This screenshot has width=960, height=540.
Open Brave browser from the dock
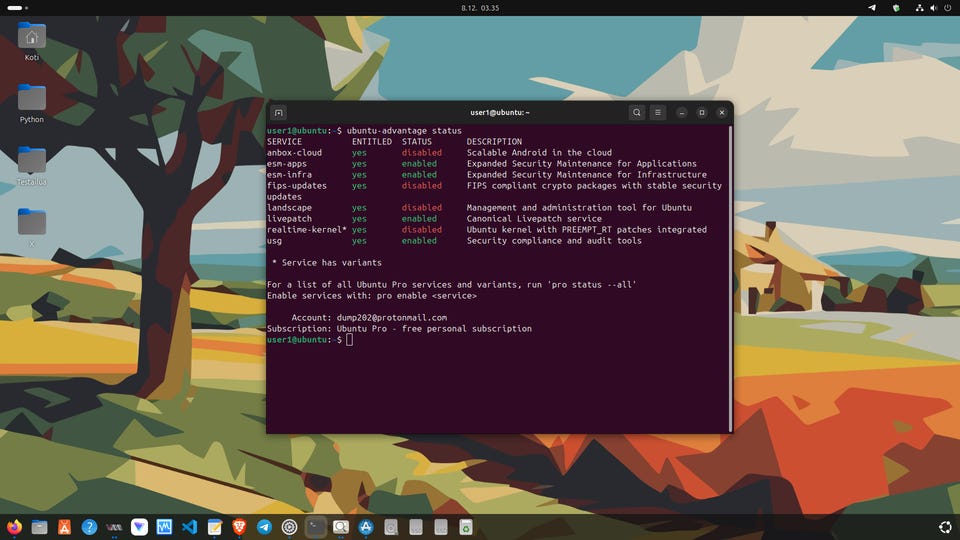[240, 526]
